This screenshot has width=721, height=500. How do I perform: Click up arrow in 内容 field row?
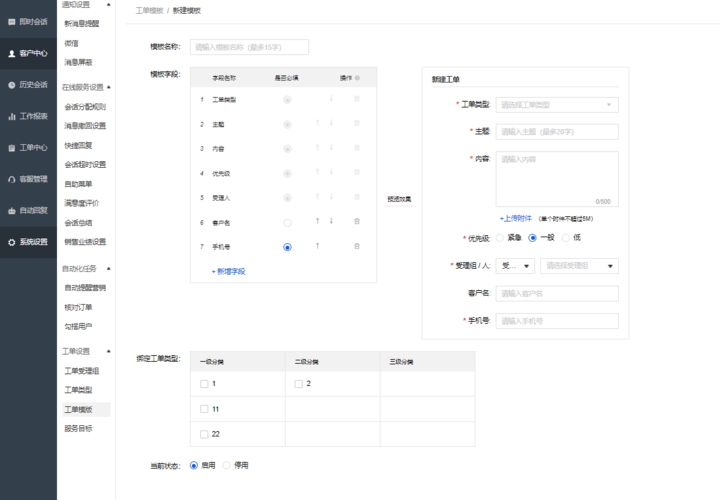click(317, 148)
